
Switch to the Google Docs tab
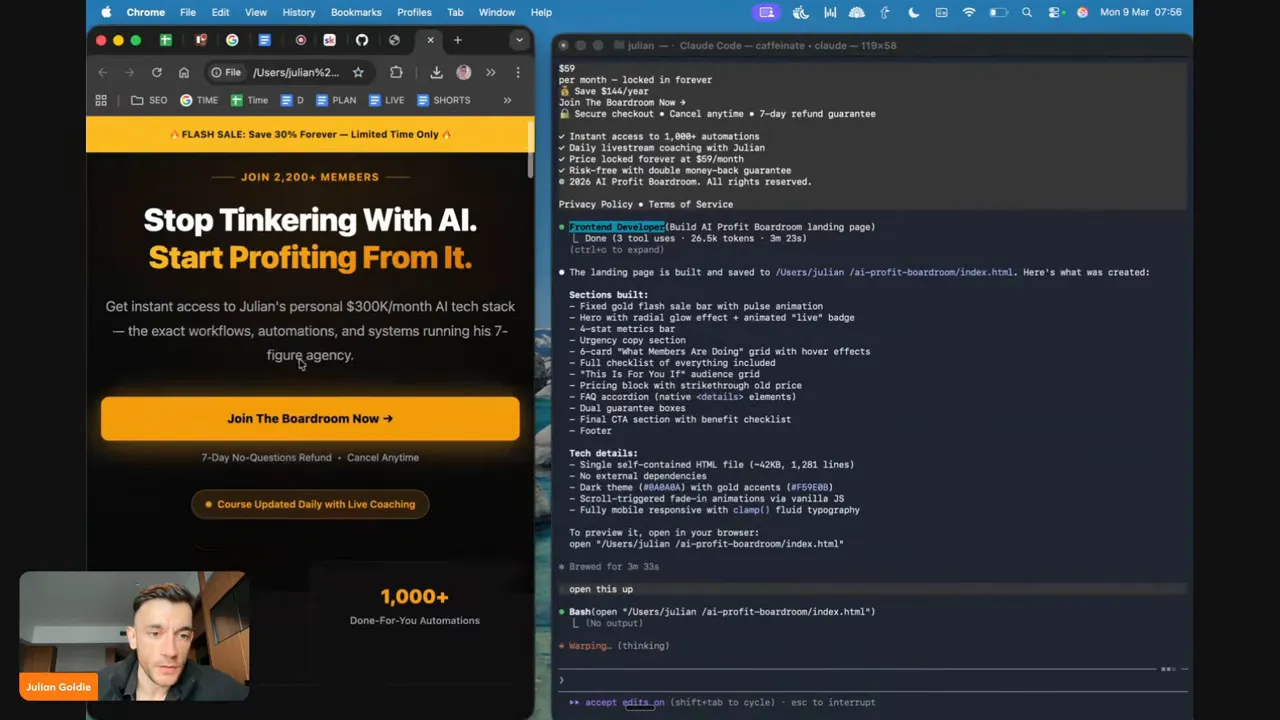[x=265, y=40]
